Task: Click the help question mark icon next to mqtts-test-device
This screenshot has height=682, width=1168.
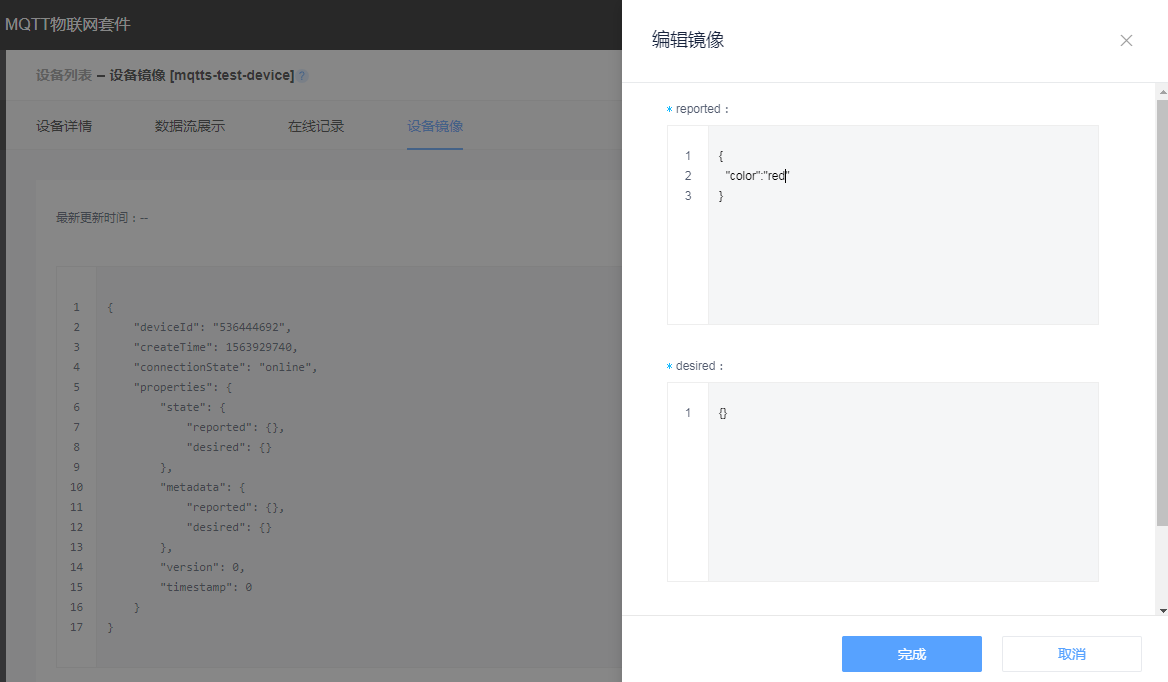Action: coord(302,76)
